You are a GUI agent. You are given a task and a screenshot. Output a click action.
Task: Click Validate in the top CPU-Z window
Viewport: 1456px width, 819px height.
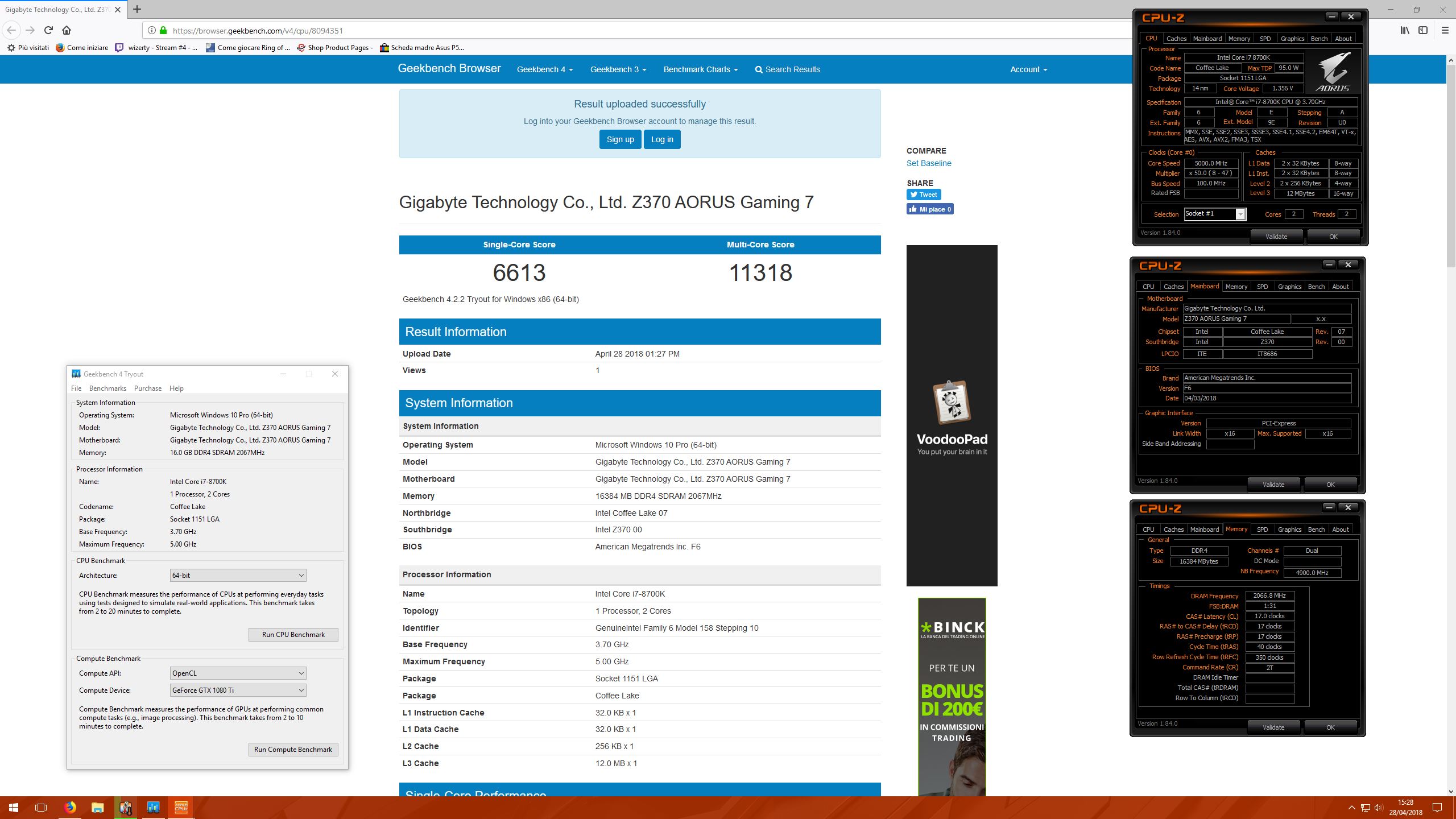(1276, 237)
